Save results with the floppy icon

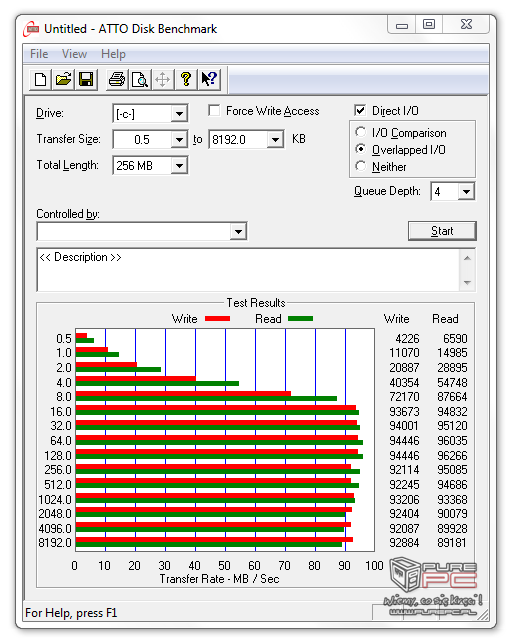pos(86,79)
